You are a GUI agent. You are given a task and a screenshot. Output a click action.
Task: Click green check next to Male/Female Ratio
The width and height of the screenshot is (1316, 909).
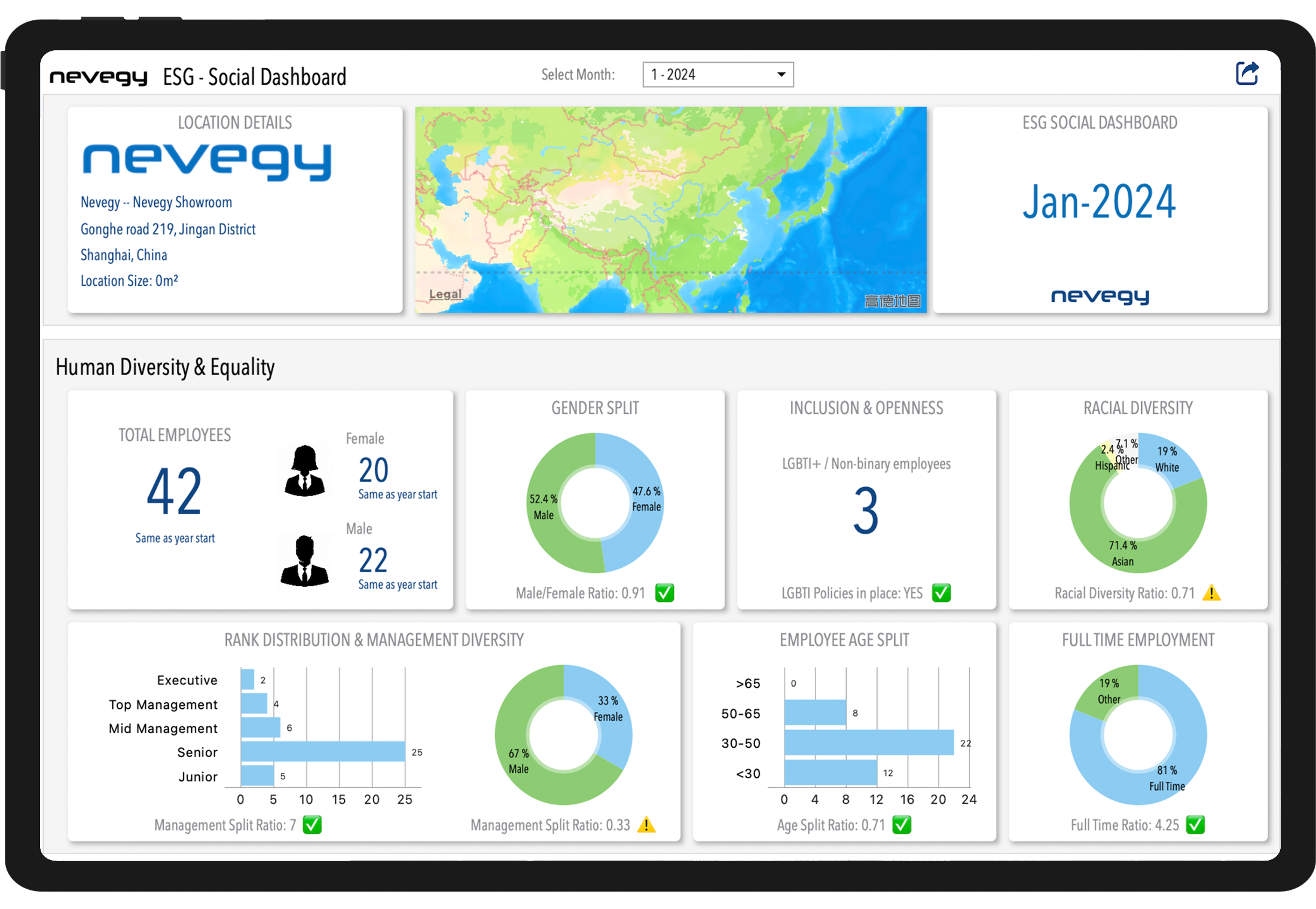(x=664, y=593)
